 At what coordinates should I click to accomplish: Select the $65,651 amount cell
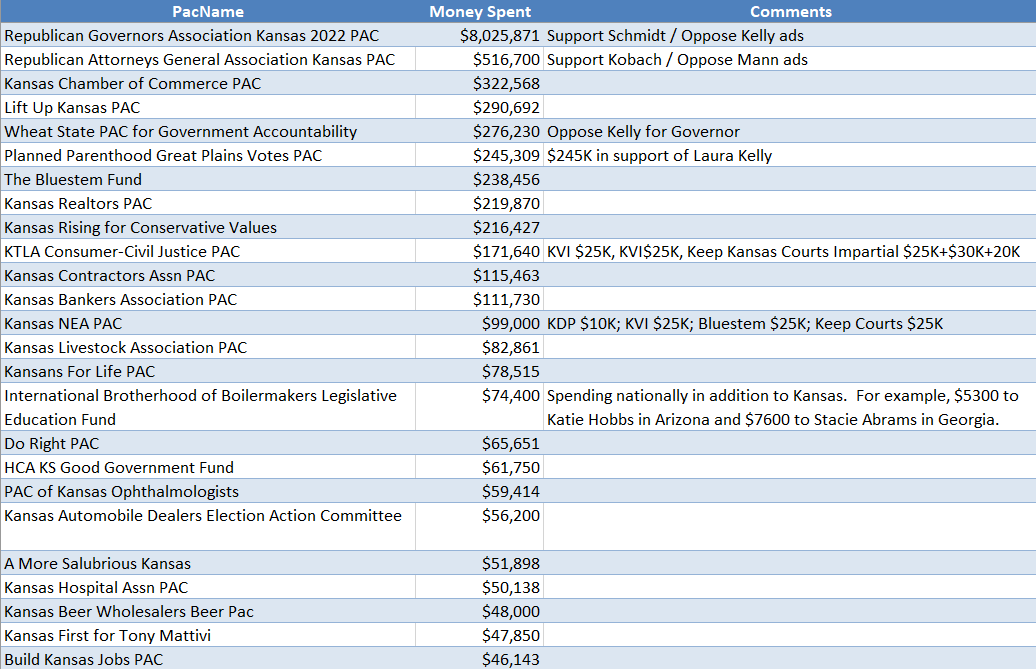[480, 443]
